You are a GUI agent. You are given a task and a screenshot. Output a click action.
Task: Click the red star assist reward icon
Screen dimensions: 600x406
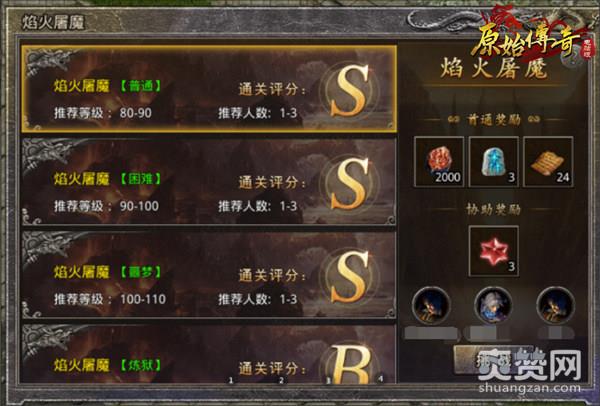[494, 251]
